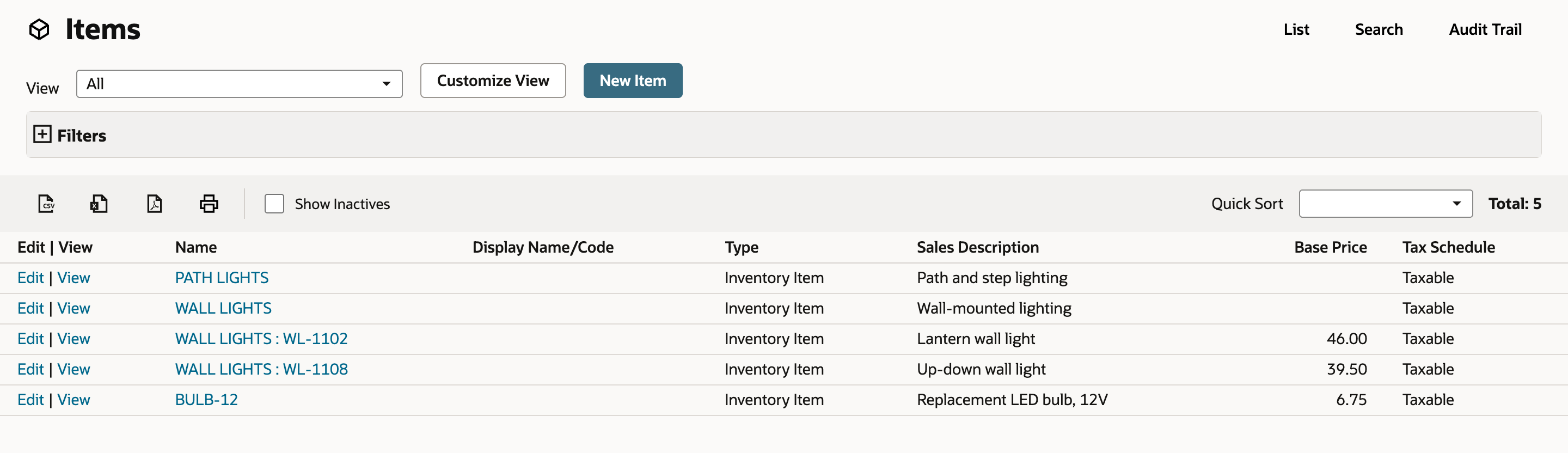Viewport: 1568px width, 453px height.
Task: Enable the Show Inactives checkbox
Action: point(274,204)
